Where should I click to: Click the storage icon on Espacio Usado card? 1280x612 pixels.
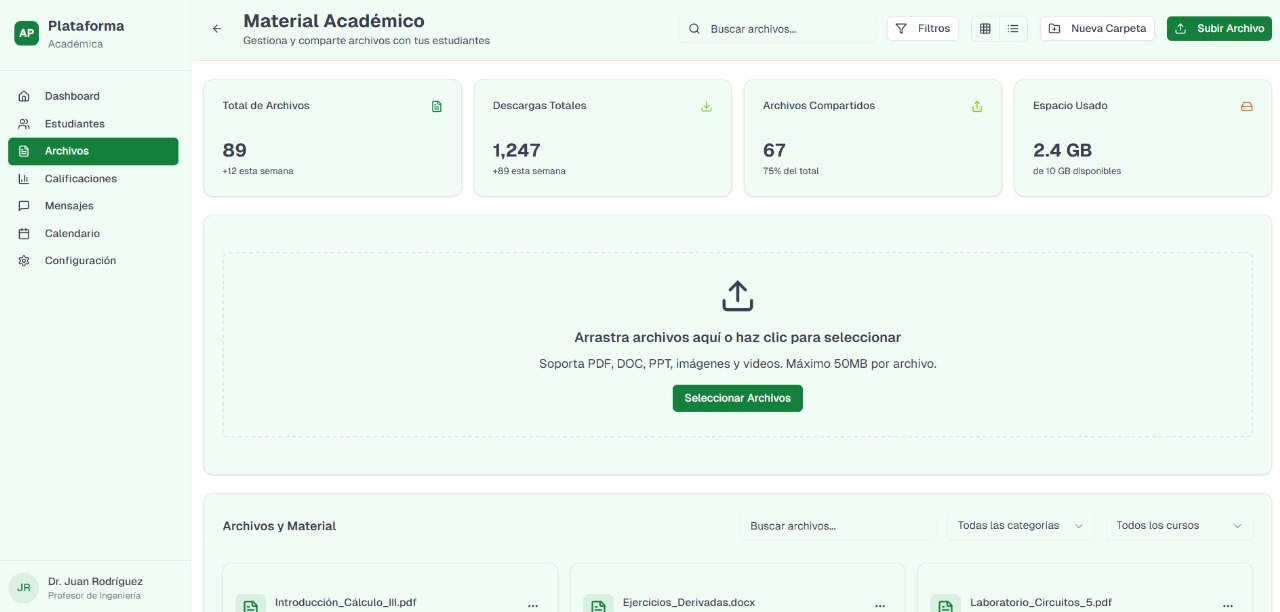[1247, 106]
